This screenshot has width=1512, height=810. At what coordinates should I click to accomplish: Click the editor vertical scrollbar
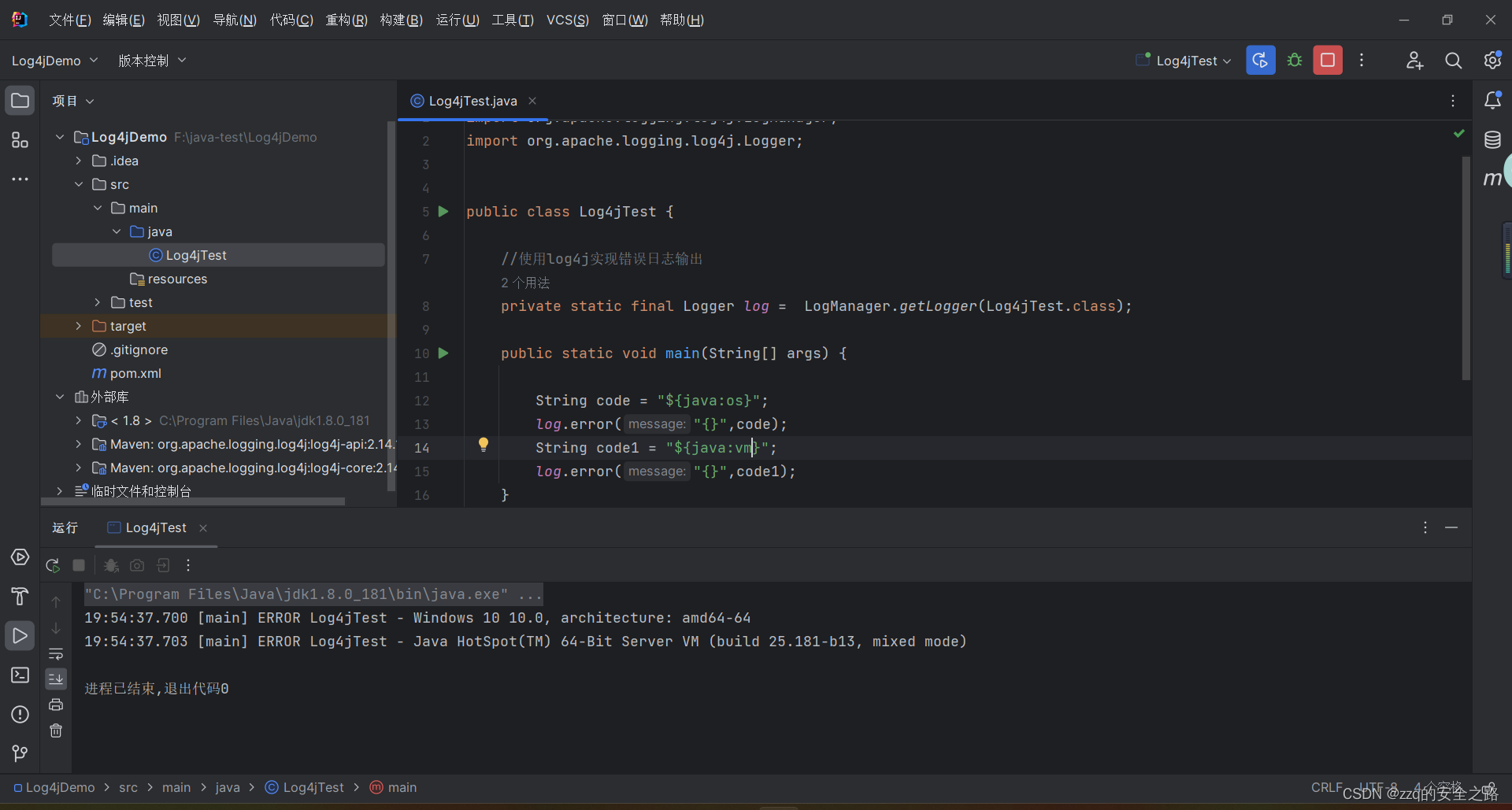pos(1466,268)
